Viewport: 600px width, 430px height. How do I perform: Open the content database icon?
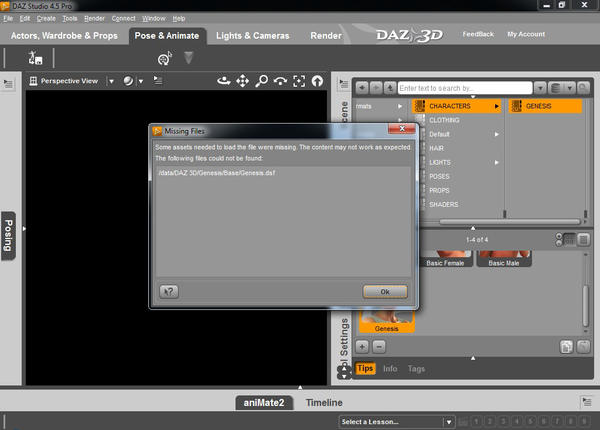coord(556,88)
